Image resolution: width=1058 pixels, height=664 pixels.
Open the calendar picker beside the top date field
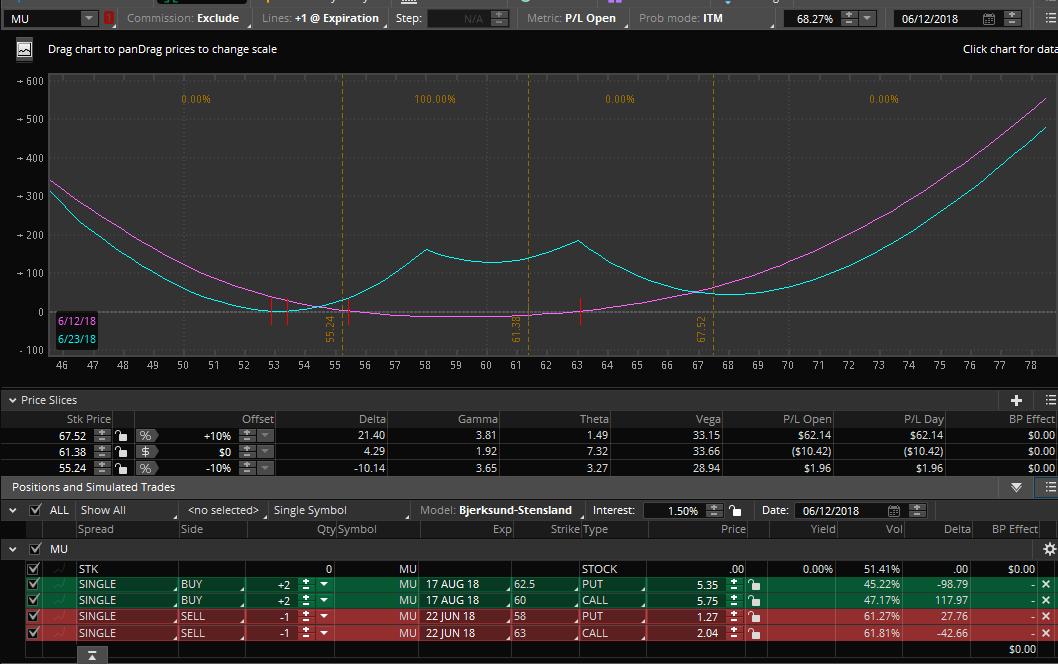[x=988, y=19]
